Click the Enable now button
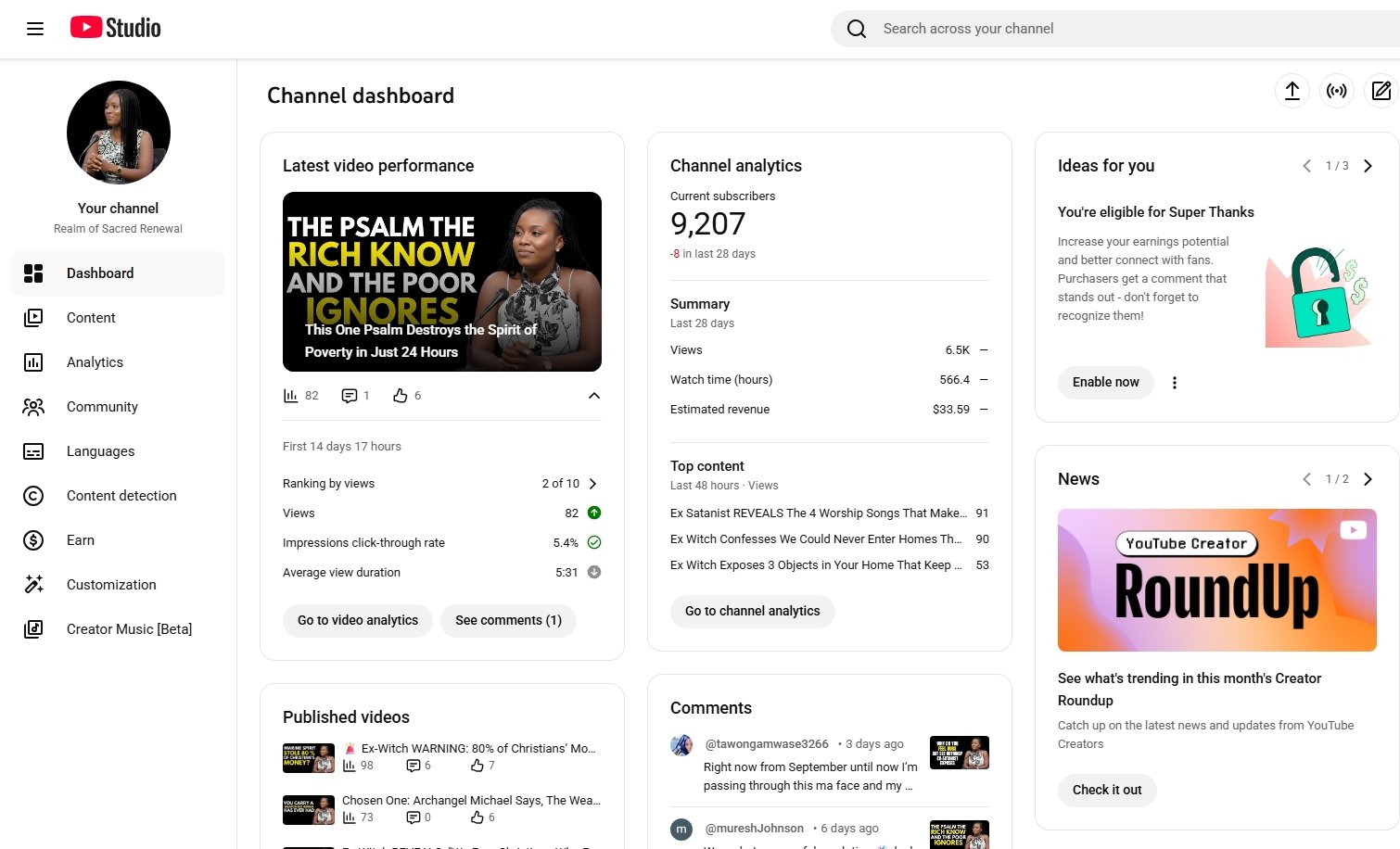Screen dimensions: 1400x849 click(1105, 382)
